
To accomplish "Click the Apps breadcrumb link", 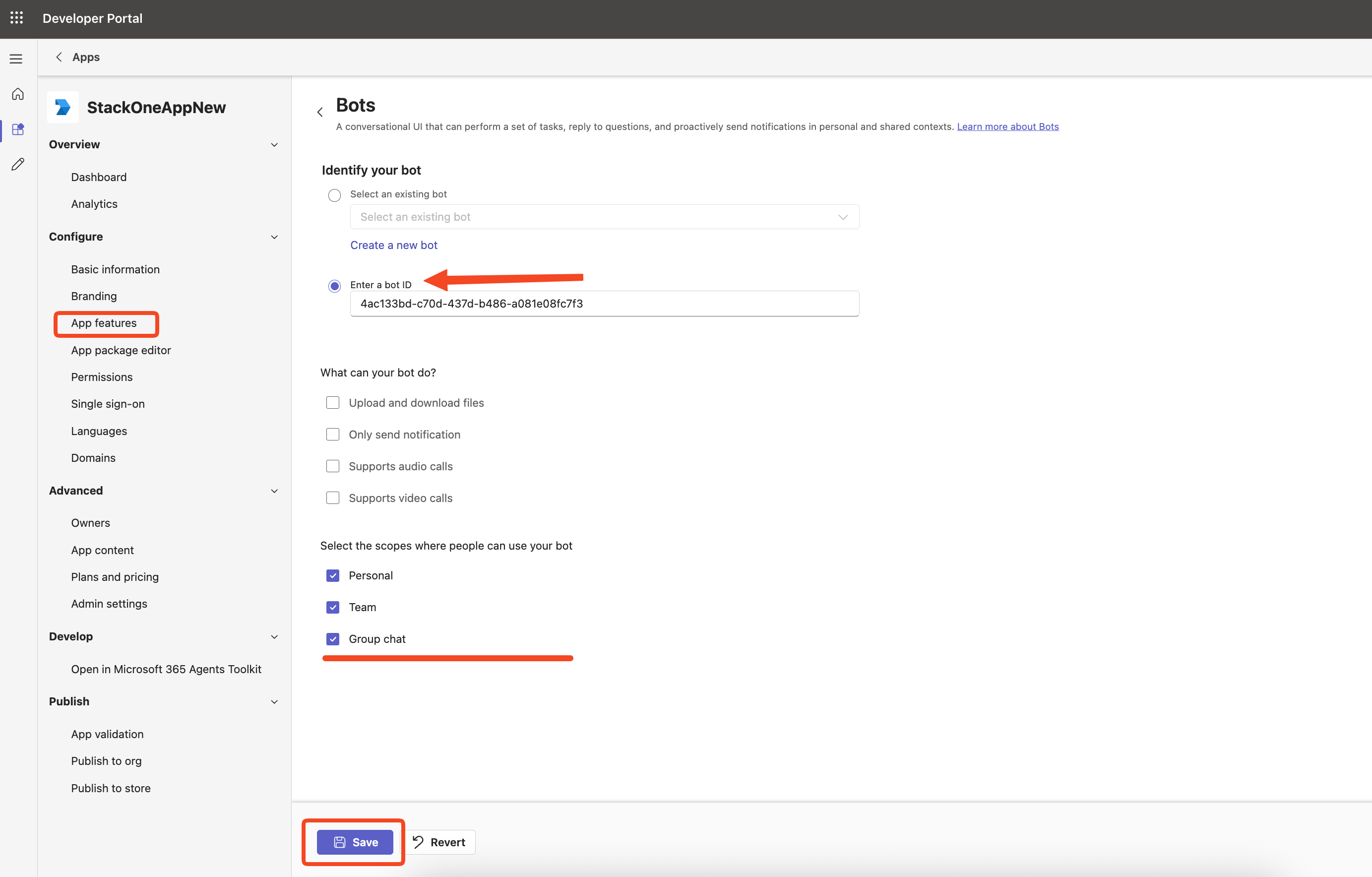I will (86, 57).
